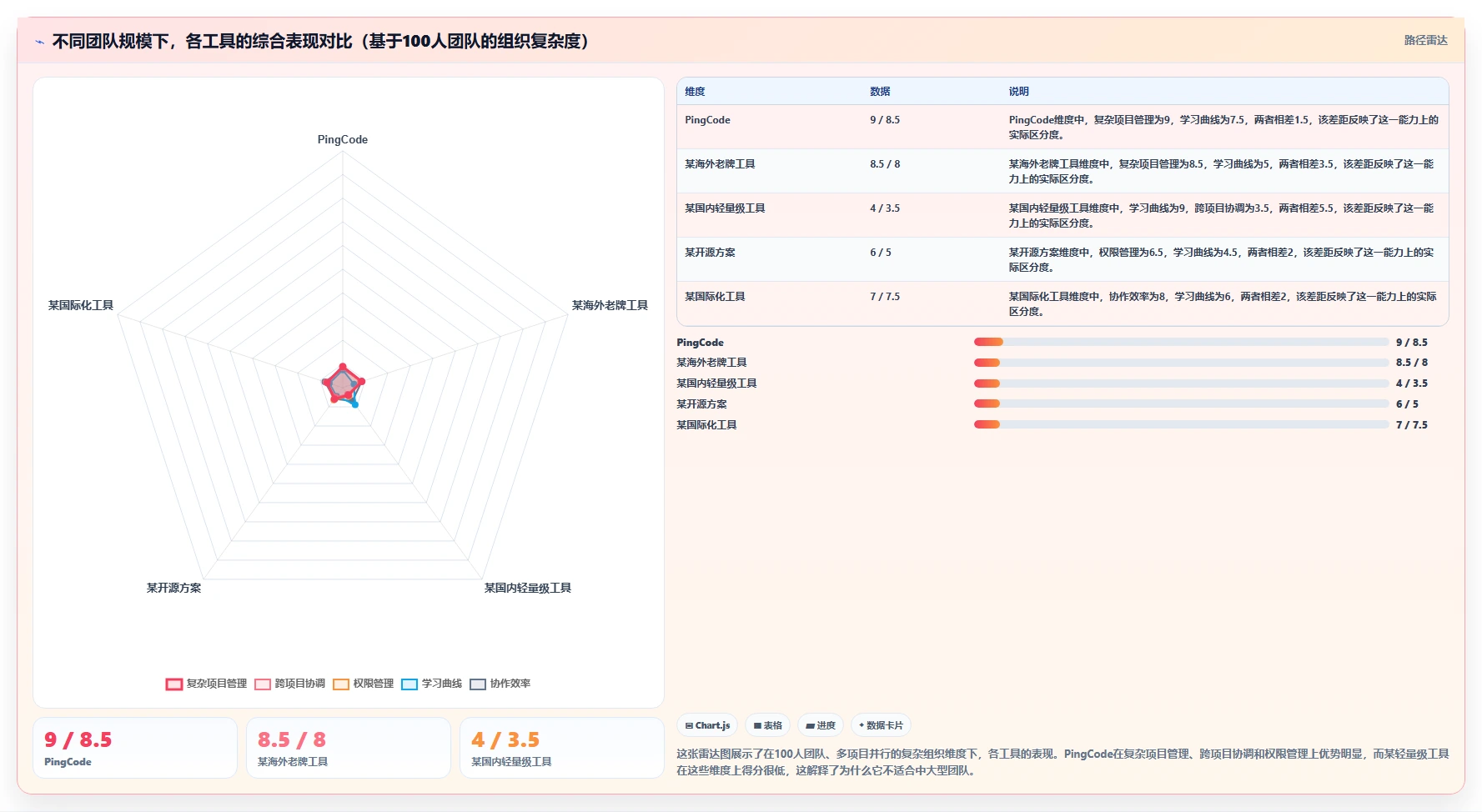Click the 进度 chip
1482x812 pixels.
[x=821, y=725]
